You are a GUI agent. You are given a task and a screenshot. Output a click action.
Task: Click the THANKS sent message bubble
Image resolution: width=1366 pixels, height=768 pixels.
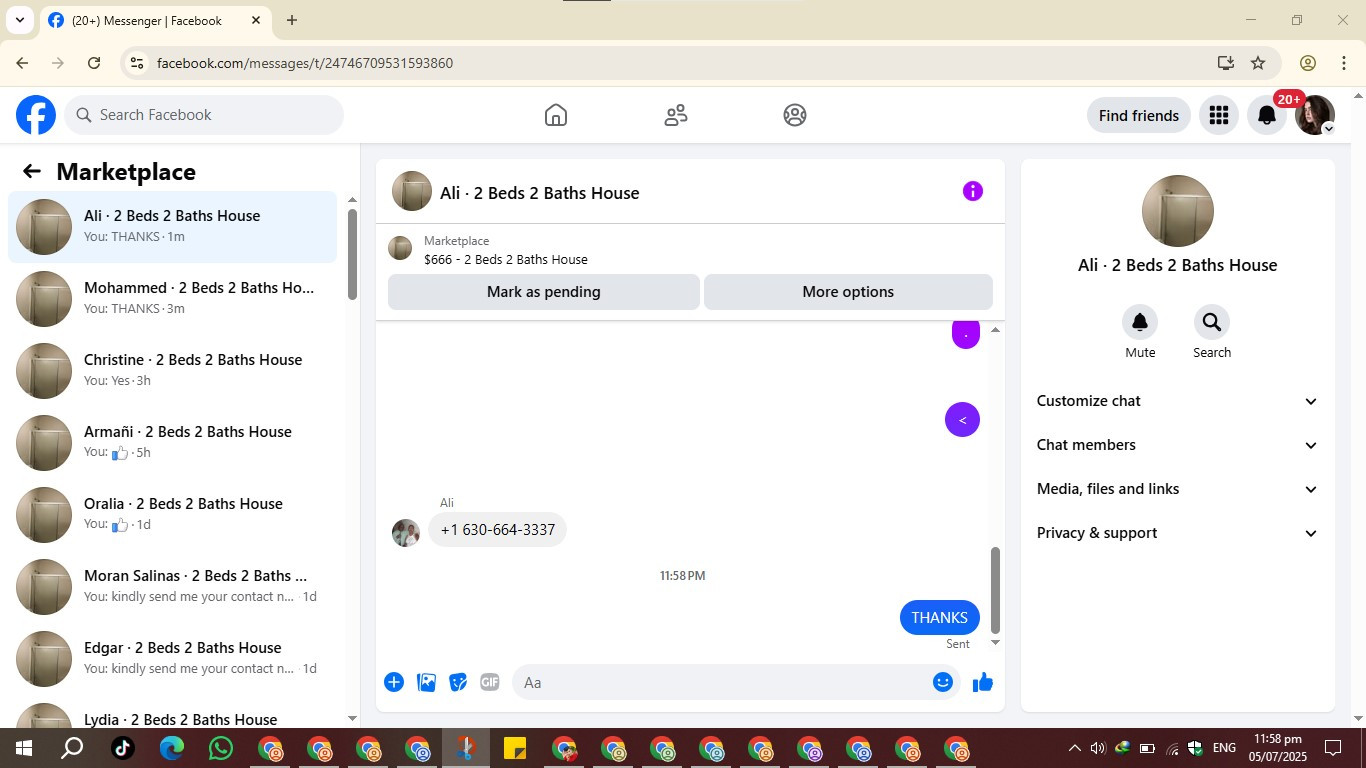[x=940, y=617]
